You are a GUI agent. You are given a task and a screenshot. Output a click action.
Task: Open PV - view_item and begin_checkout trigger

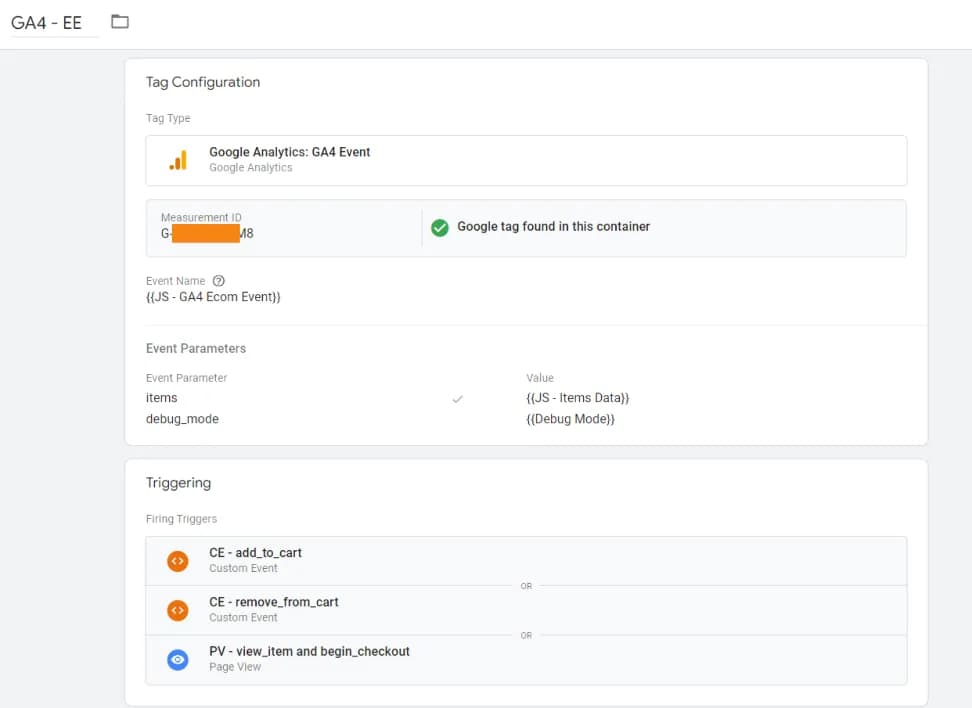tap(526, 660)
